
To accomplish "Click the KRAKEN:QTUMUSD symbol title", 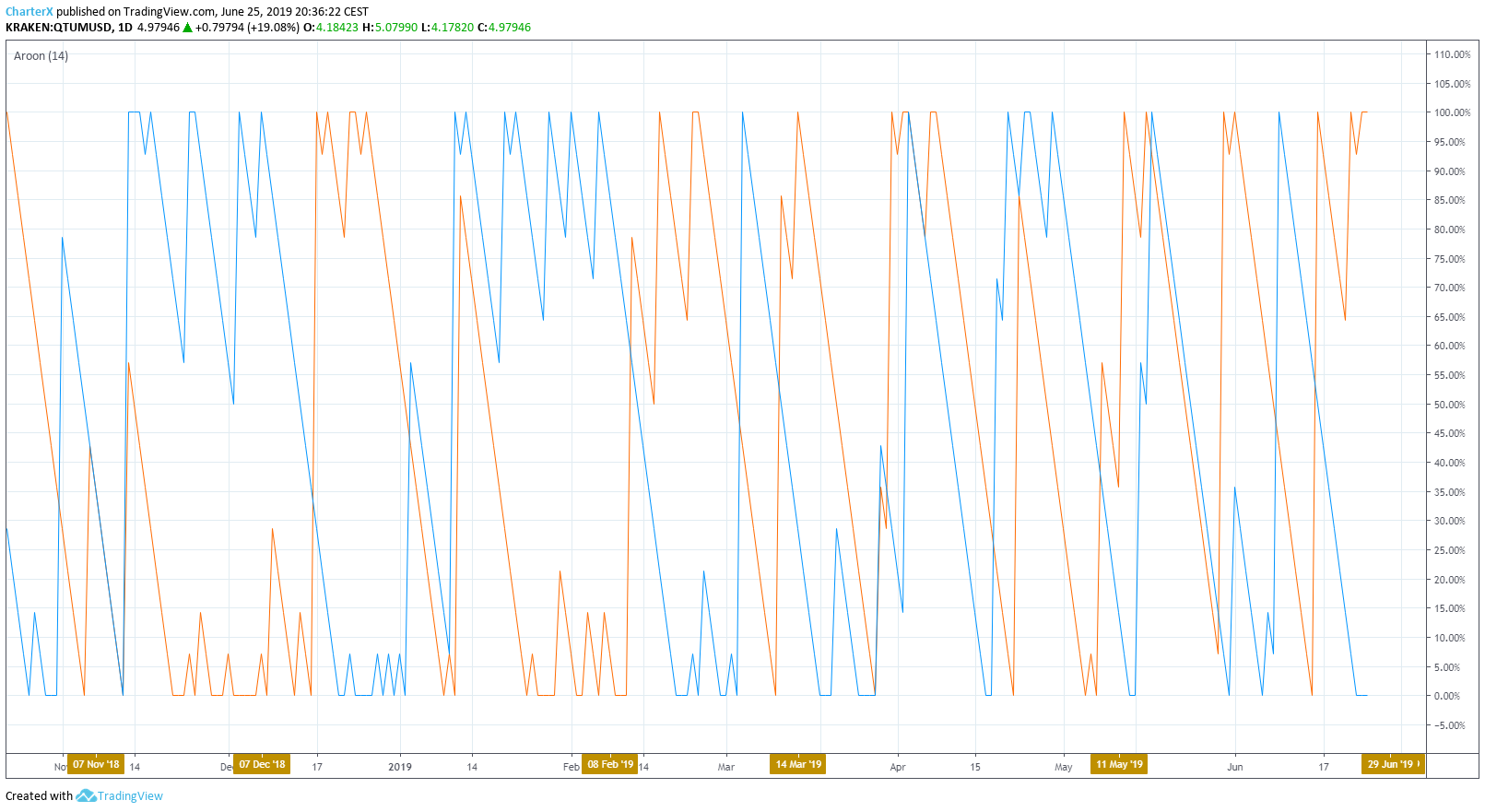I will 59,28.
